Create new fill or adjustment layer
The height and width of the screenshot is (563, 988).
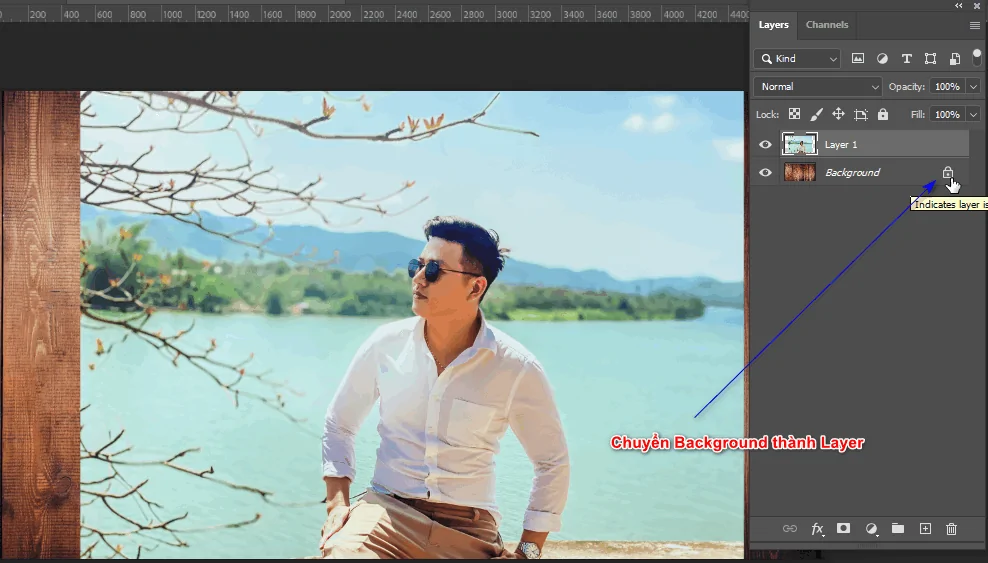(x=871, y=528)
